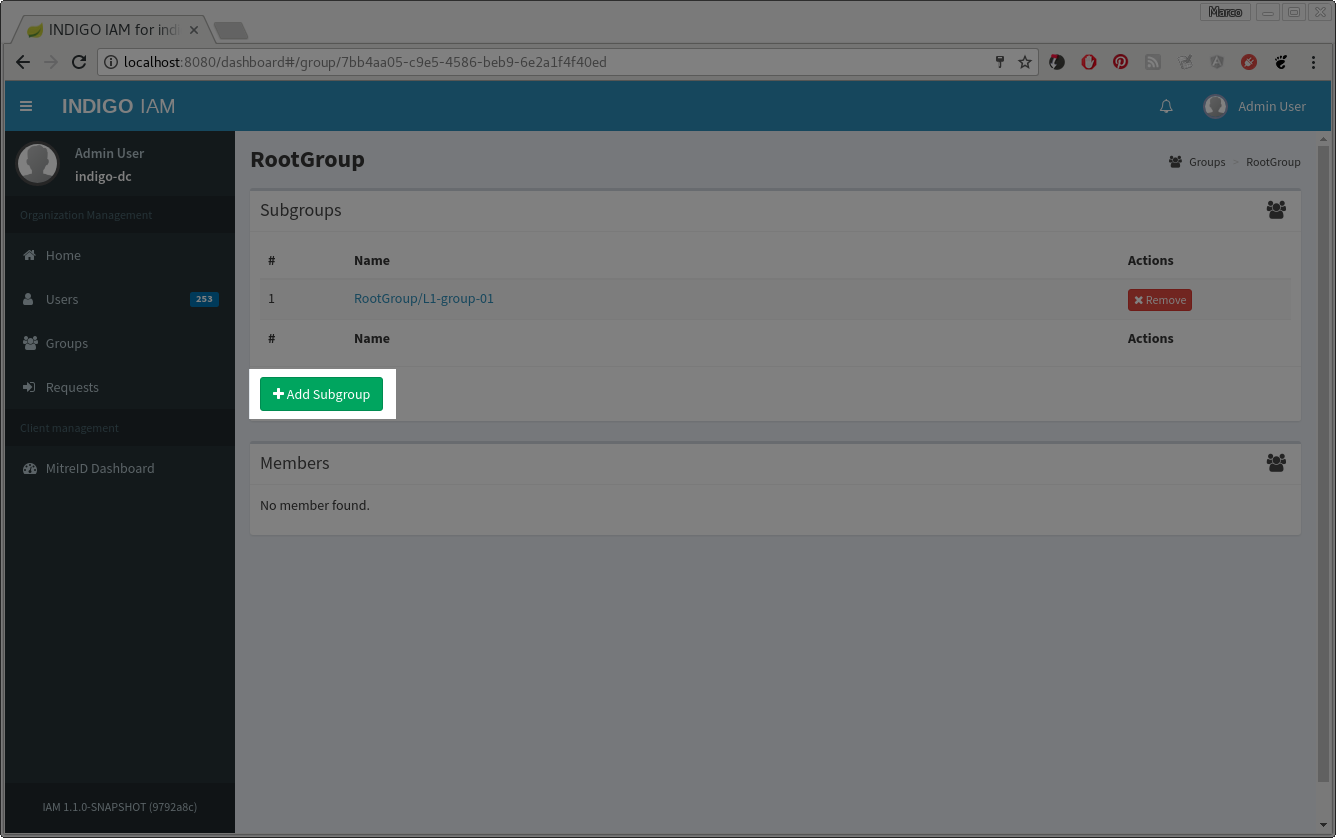
Task: Select the INDIGO IAM browser tab
Action: [x=110, y=30]
